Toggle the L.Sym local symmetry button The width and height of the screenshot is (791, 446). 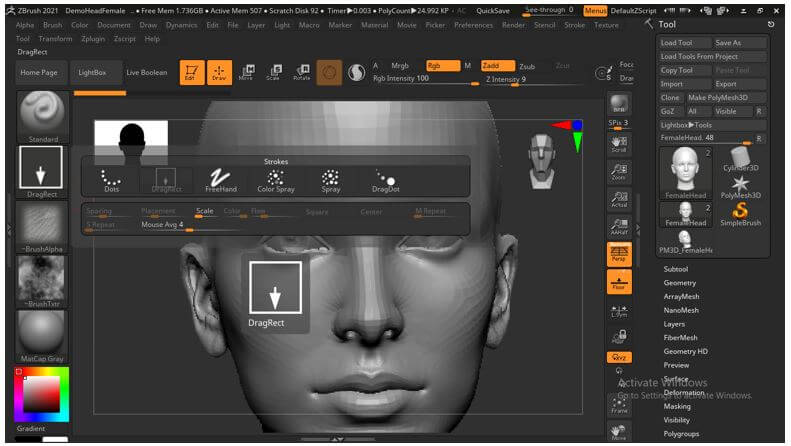point(619,311)
